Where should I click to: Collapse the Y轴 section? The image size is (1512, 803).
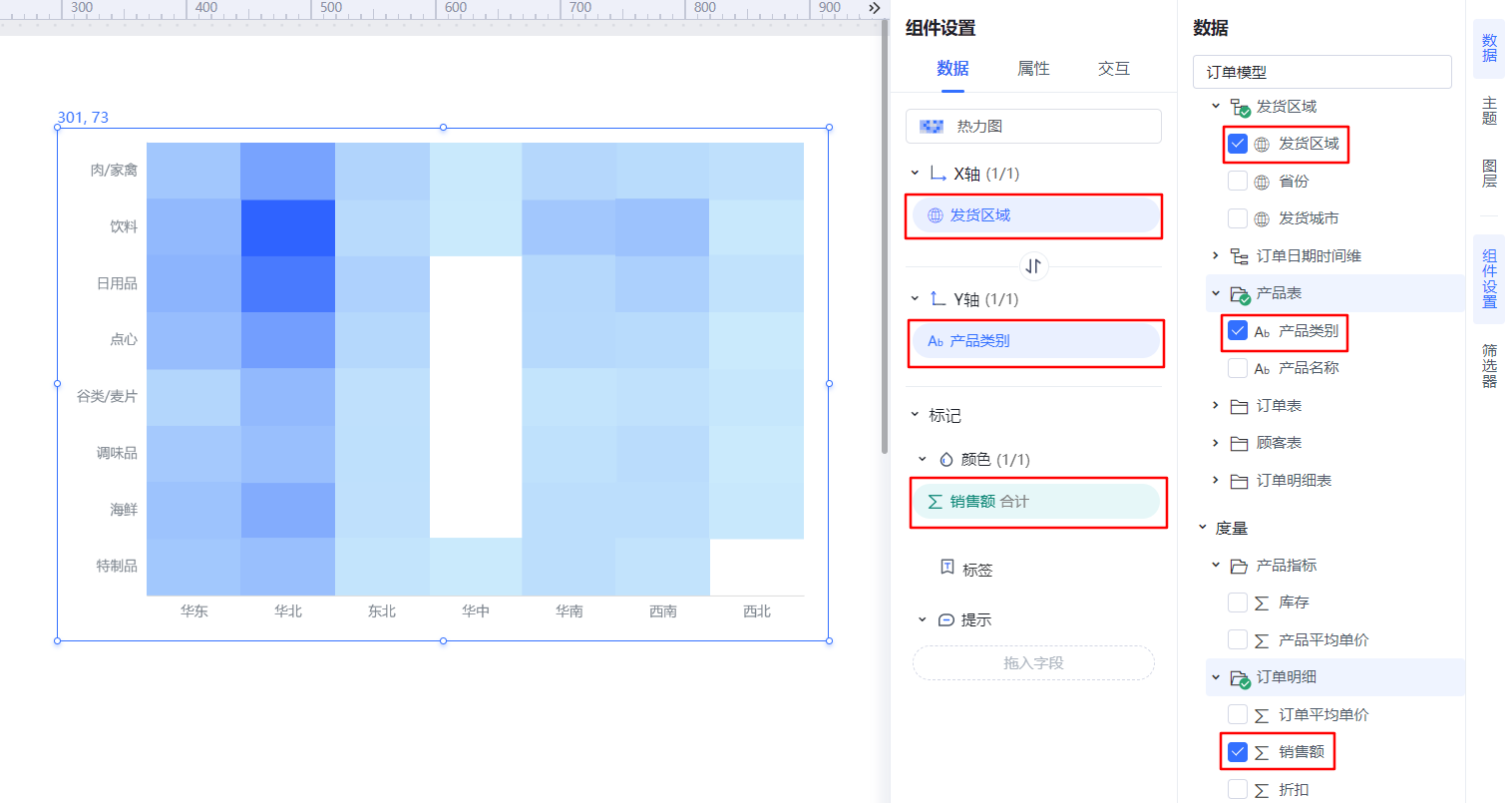[915, 299]
